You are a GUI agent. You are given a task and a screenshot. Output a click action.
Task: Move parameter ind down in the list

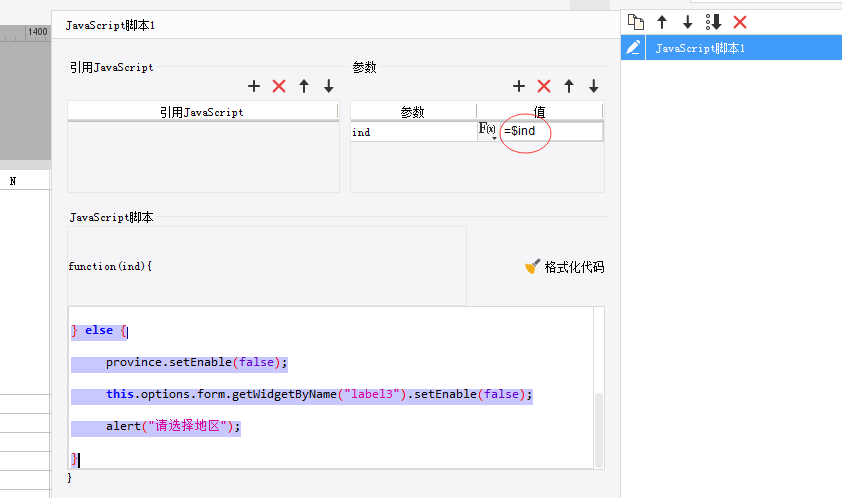pyautogui.click(x=593, y=86)
